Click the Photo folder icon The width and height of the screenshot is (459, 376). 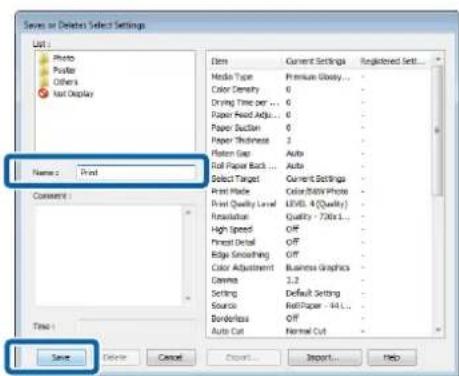coord(44,58)
